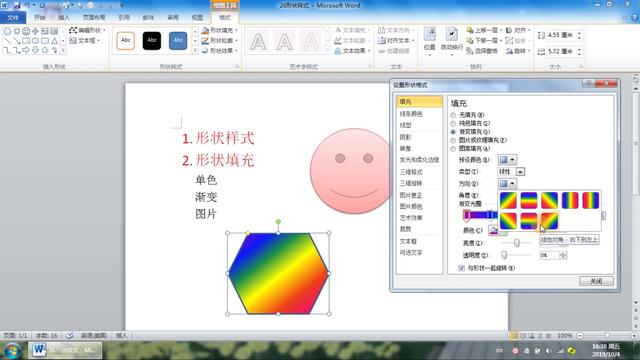The image size is (640, 360).
Task: Select the 图案填充 pattern fill radio button
Action: pyautogui.click(x=453, y=149)
